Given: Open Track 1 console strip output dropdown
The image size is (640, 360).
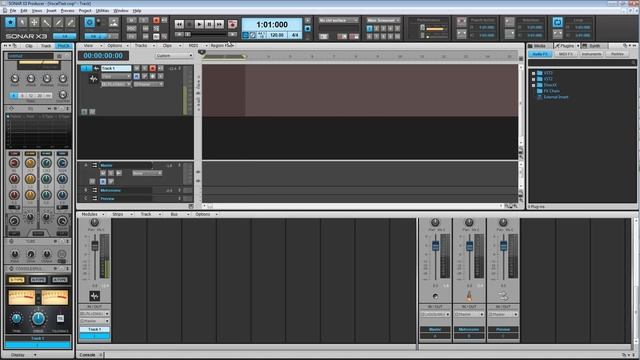Looking at the screenshot, I should click(x=95, y=321).
